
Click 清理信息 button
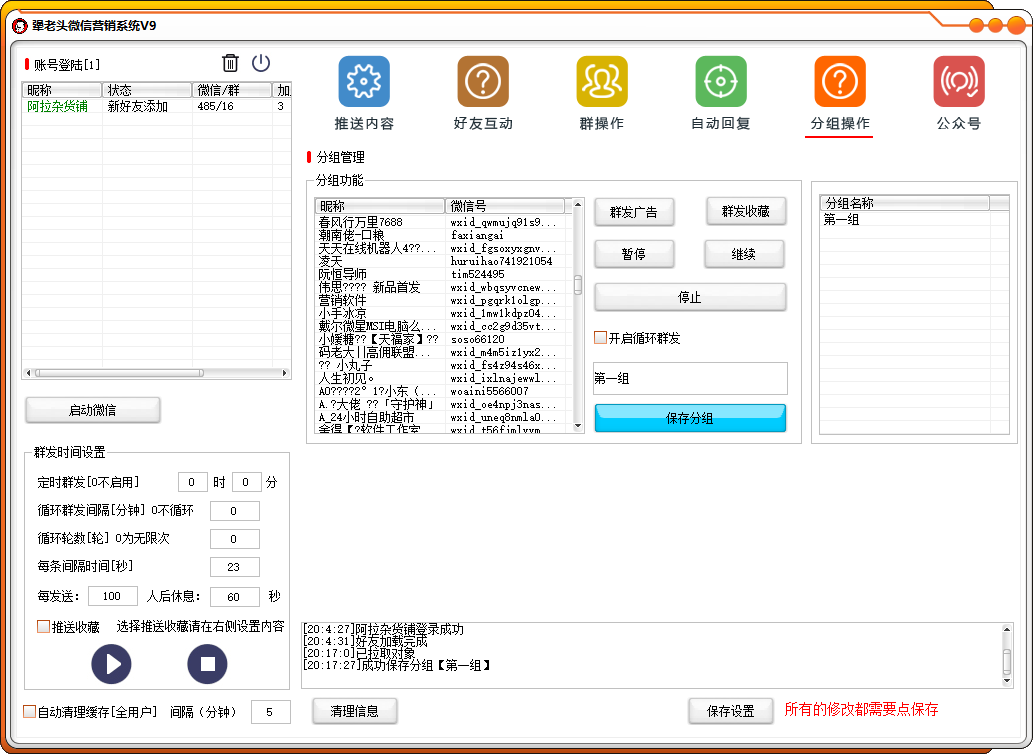354,711
